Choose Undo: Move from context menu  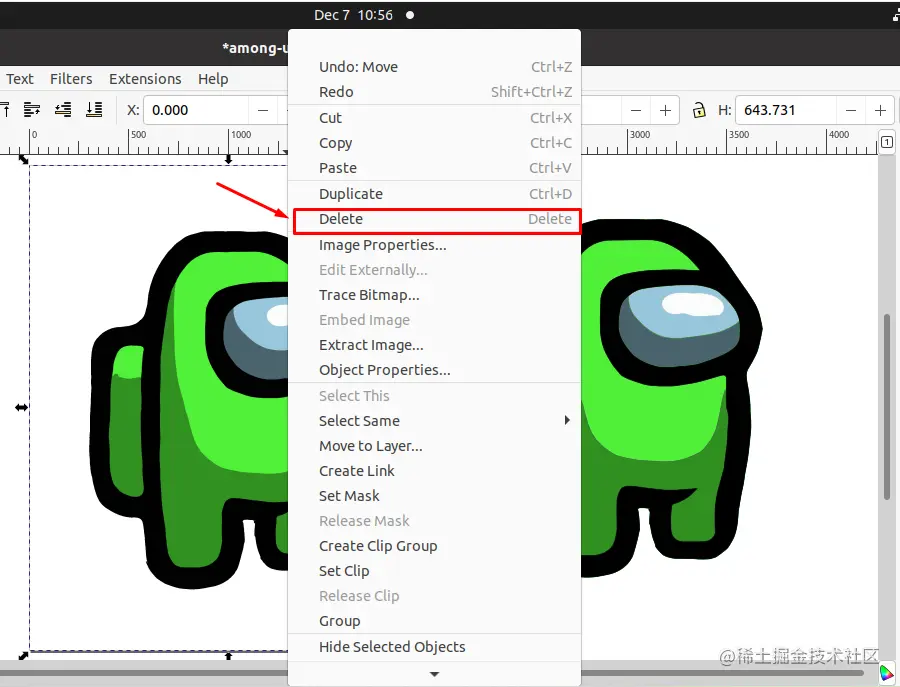[435, 67]
